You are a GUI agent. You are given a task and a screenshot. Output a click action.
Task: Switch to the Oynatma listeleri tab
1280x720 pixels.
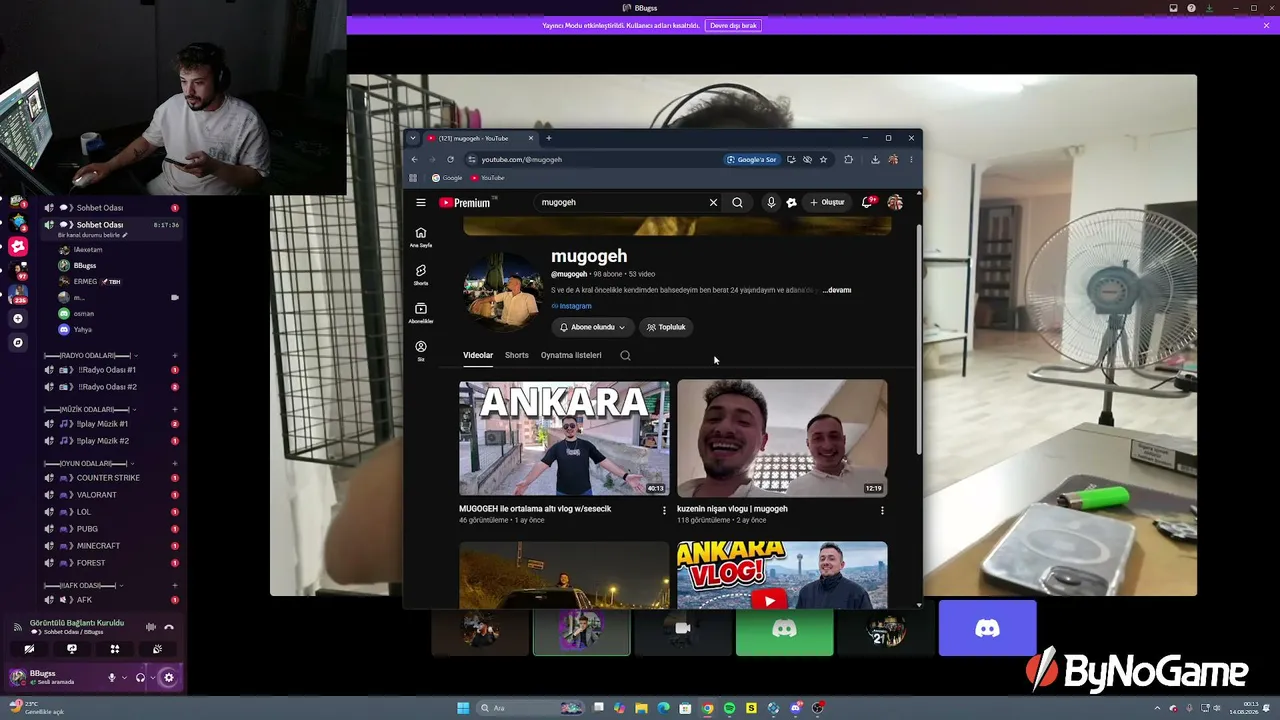pyautogui.click(x=571, y=355)
